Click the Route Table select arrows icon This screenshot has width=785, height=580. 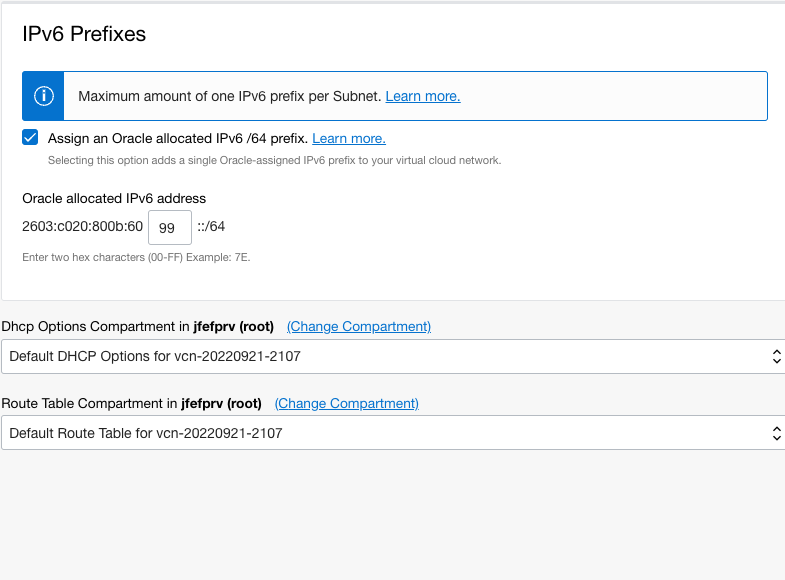(776, 433)
